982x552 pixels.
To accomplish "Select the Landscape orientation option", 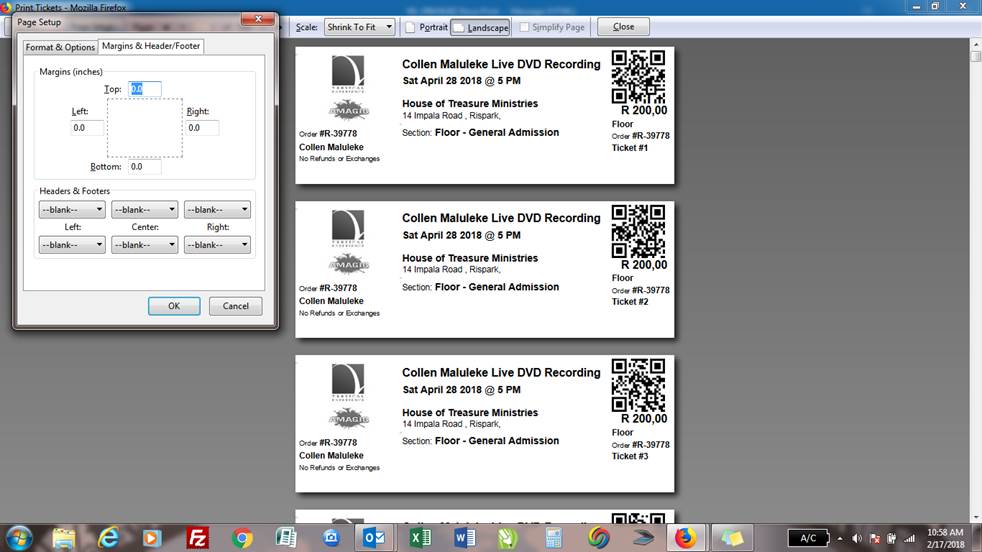I will (480, 28).
